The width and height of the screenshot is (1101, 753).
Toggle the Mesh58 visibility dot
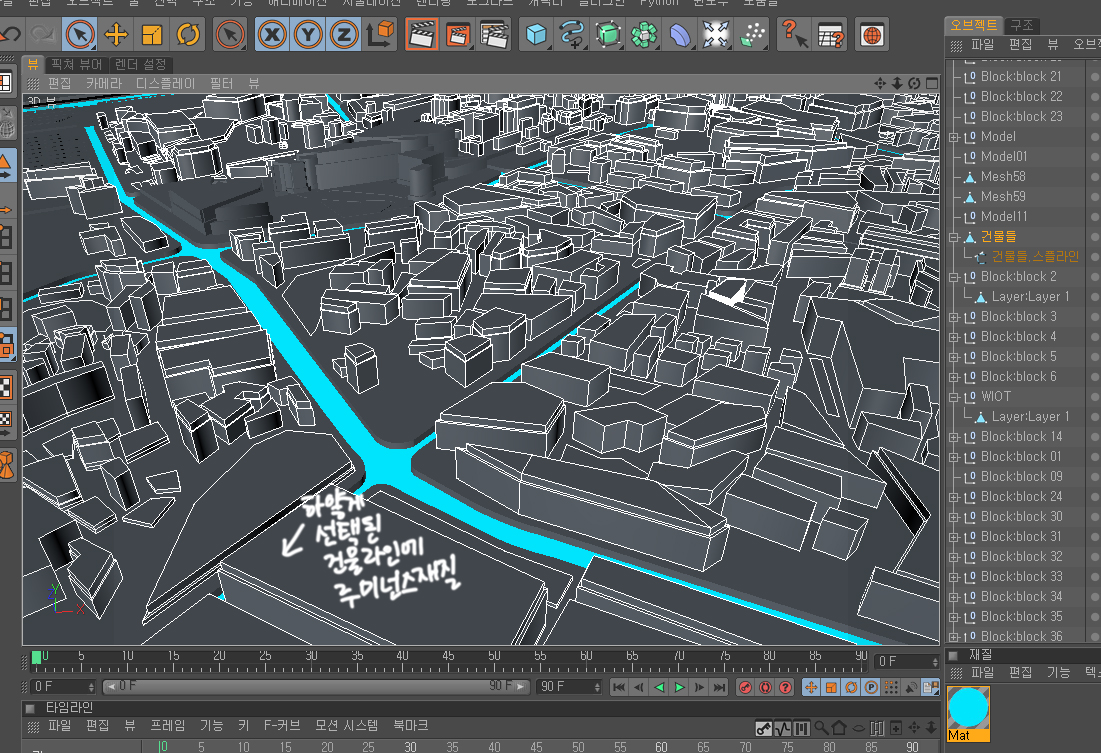coord(1095,177)
